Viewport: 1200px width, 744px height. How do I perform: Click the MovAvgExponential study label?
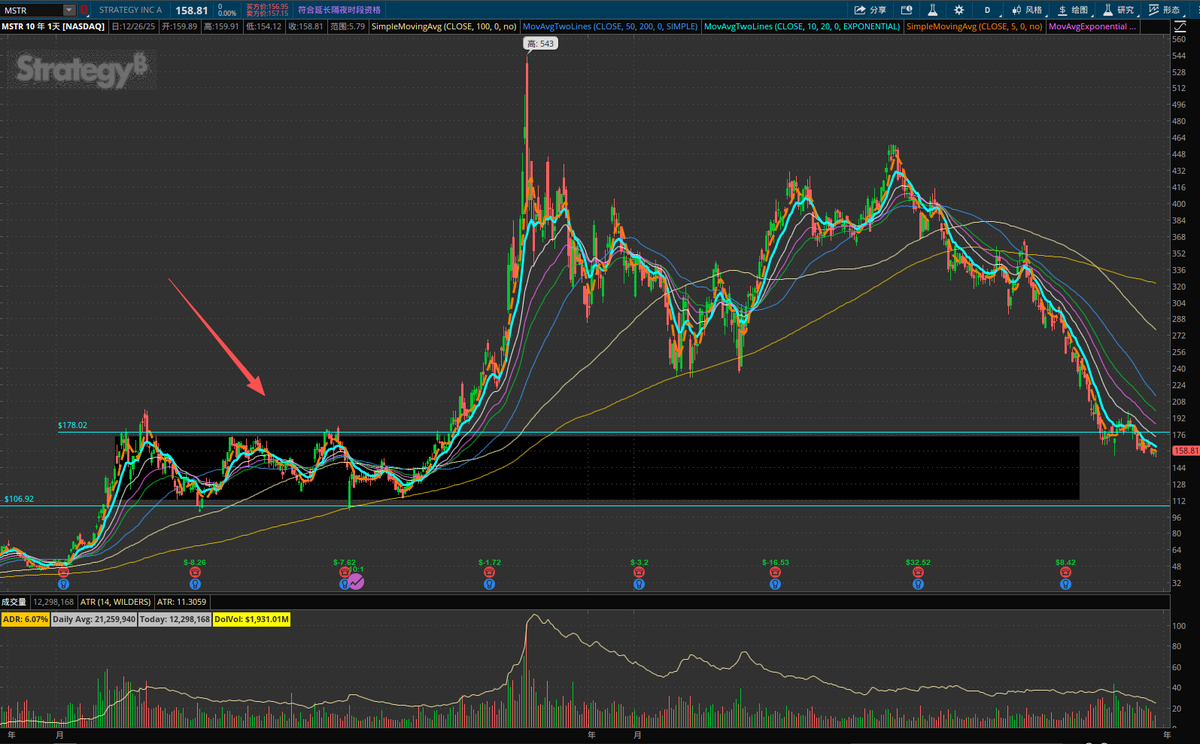[x=1092, y=26]
